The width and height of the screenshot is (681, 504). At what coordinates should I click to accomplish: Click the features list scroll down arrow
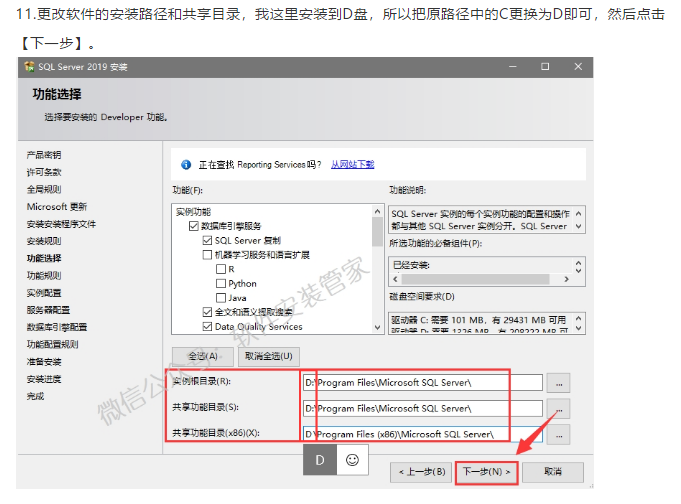pyautogui.click(x=377, y=327)
